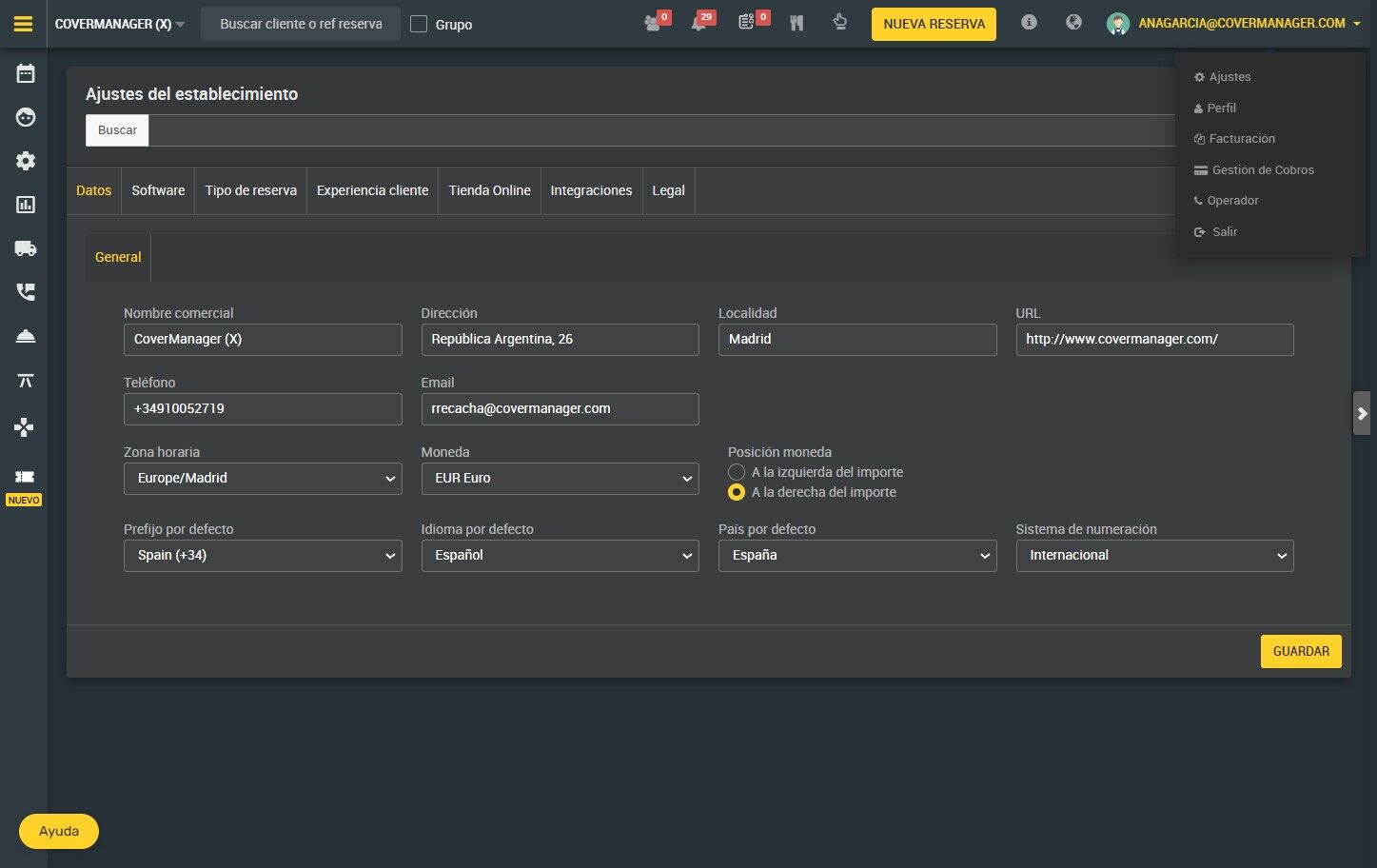Screen dimensions: 1377x868
Task: Click the phone calls sidebar icon
Action: coord(26,292)
